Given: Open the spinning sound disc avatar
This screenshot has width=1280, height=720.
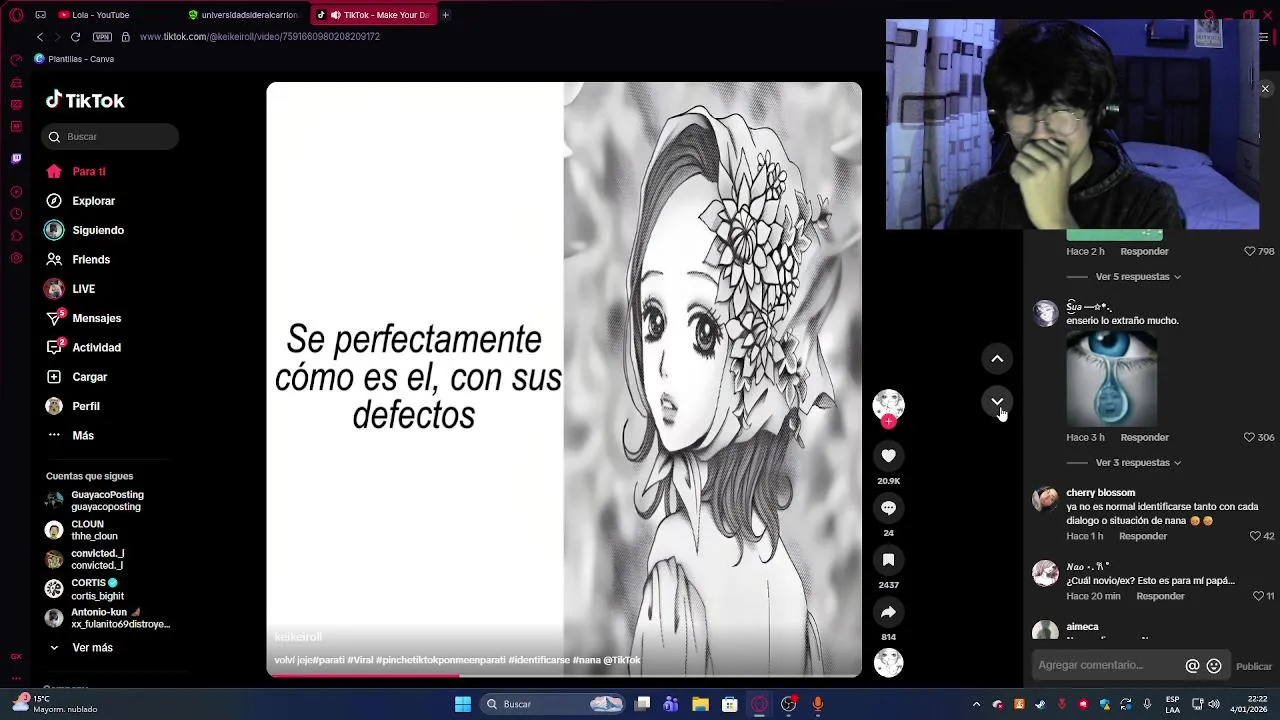Looking at the screenshot, I should coord(888,663).
